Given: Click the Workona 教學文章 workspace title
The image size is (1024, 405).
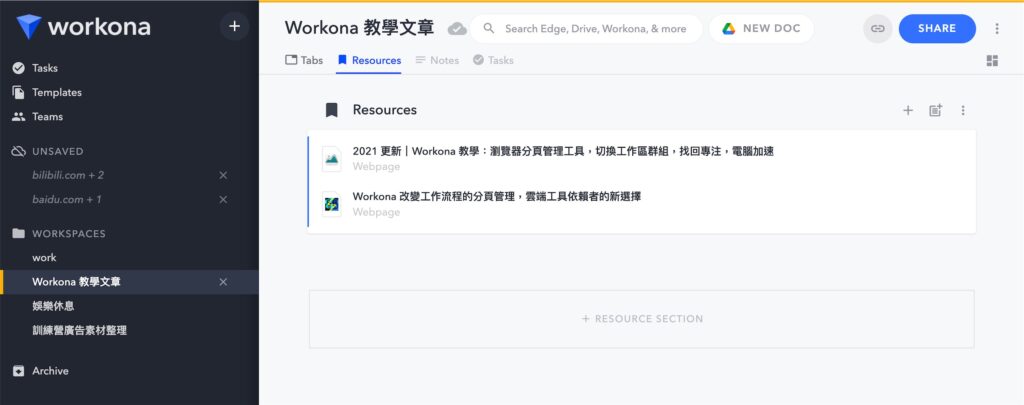Looking at the screenshot, I should [x=359, y=28].
